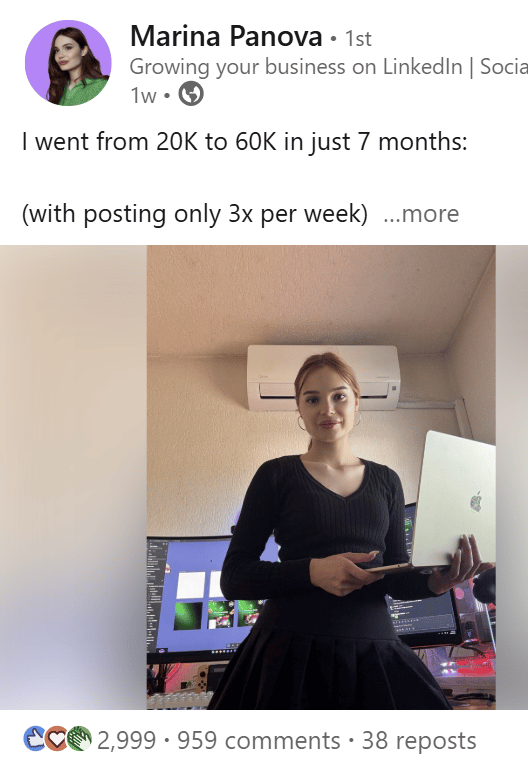
Task: Click the blurred left margin of the image
Action: point(73,477)
